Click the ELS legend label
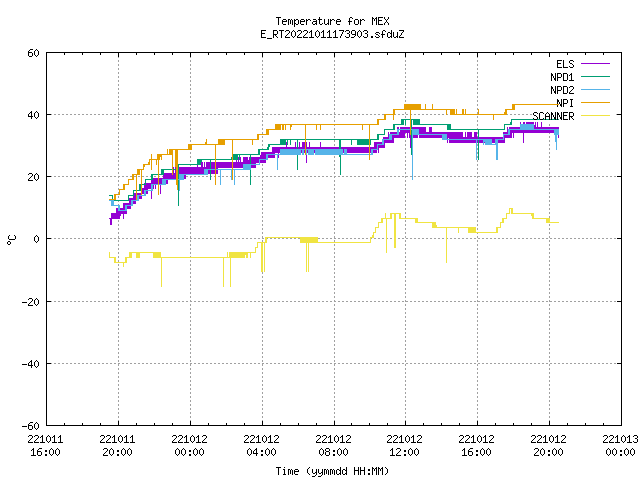Image resolution: width=640 pixels, height=480 pixels. coord(565,64)
